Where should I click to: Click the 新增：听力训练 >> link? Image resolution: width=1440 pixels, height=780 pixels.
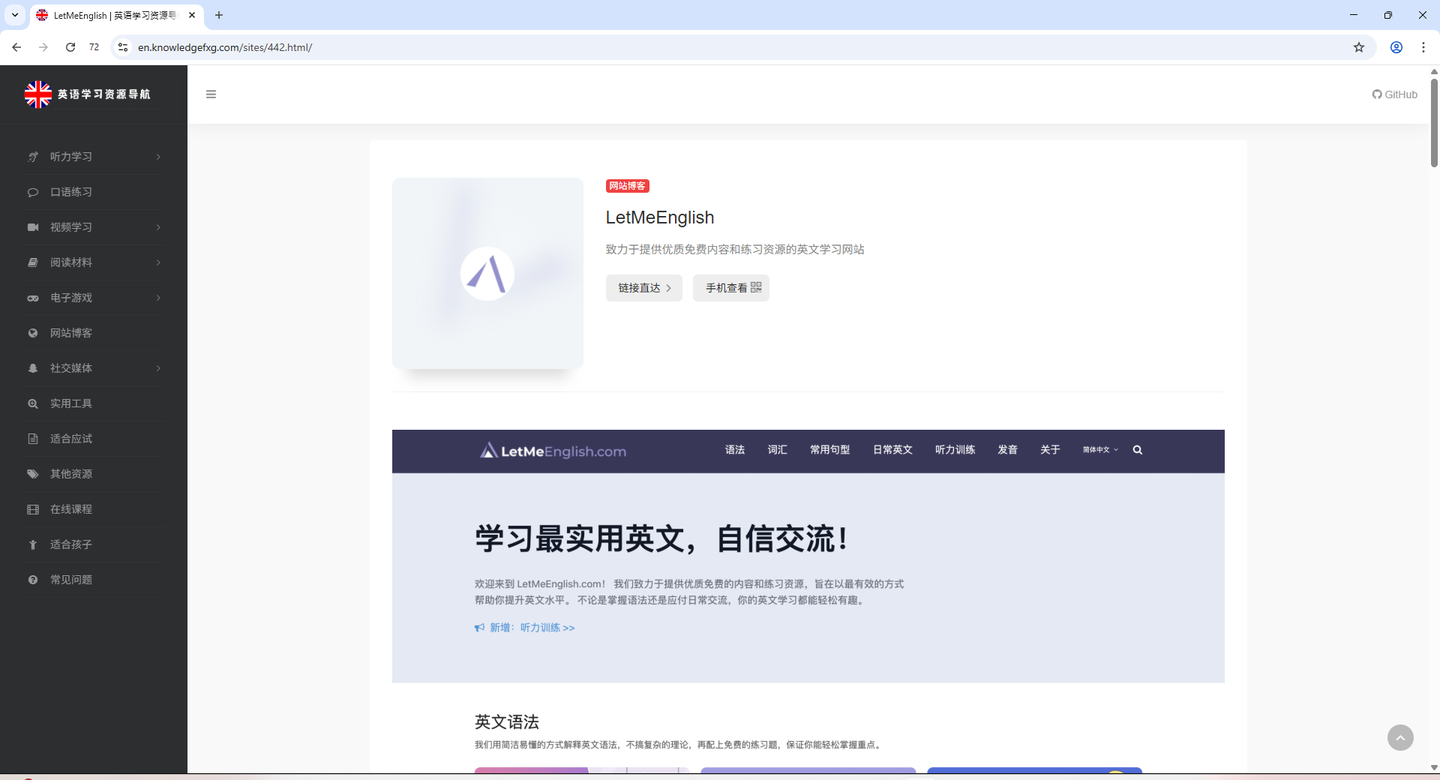pyautogui.click(x=525, y=628)
